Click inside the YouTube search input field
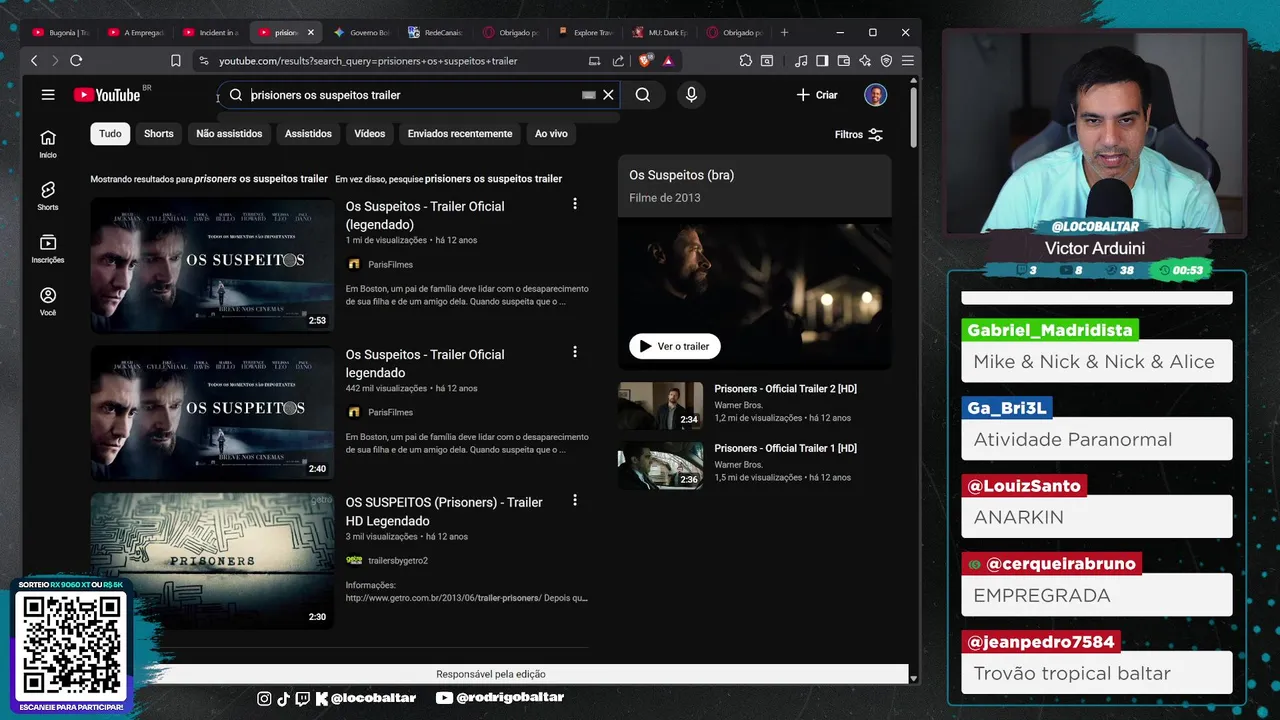Image resolution: width=1280 pixels, height=720 pixels. coord(413,95)
